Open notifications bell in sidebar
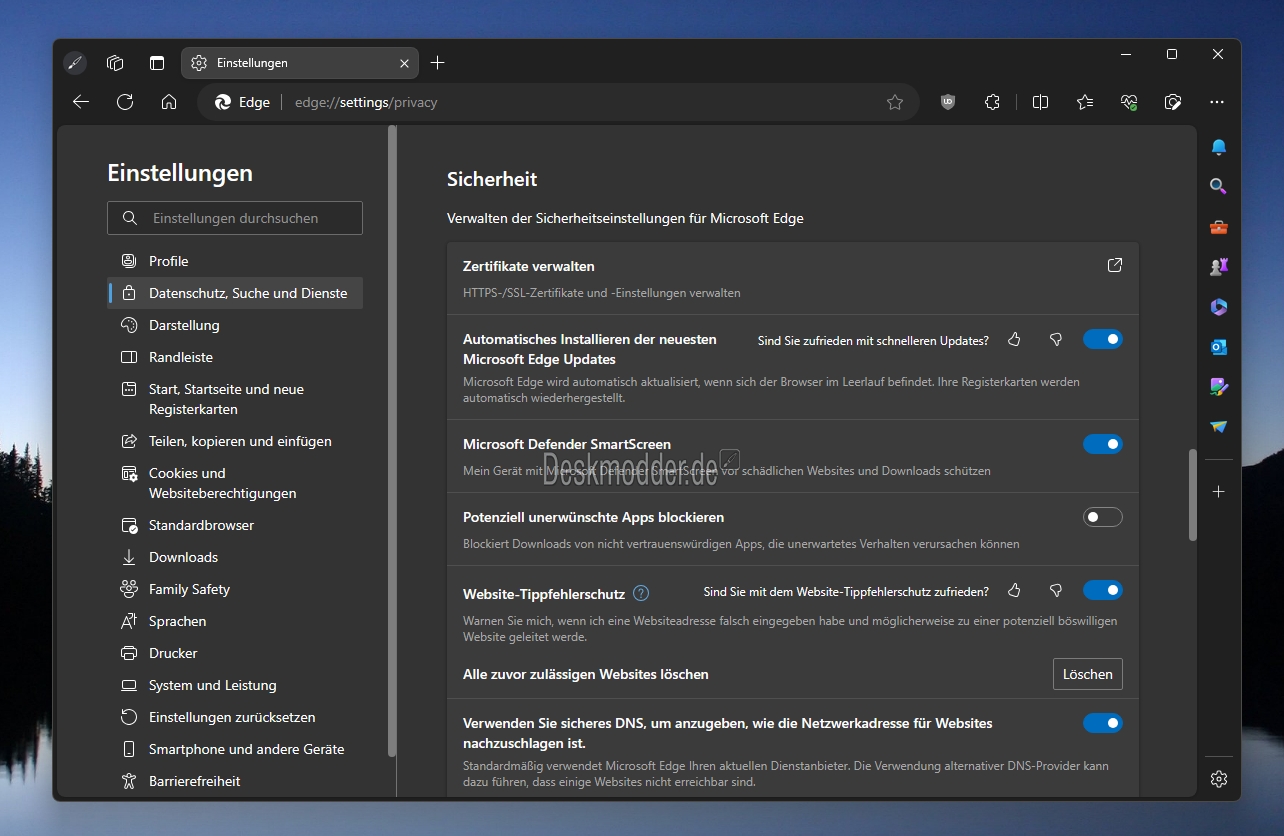Screen dimensions: 1284x836 click(1218, 147)
